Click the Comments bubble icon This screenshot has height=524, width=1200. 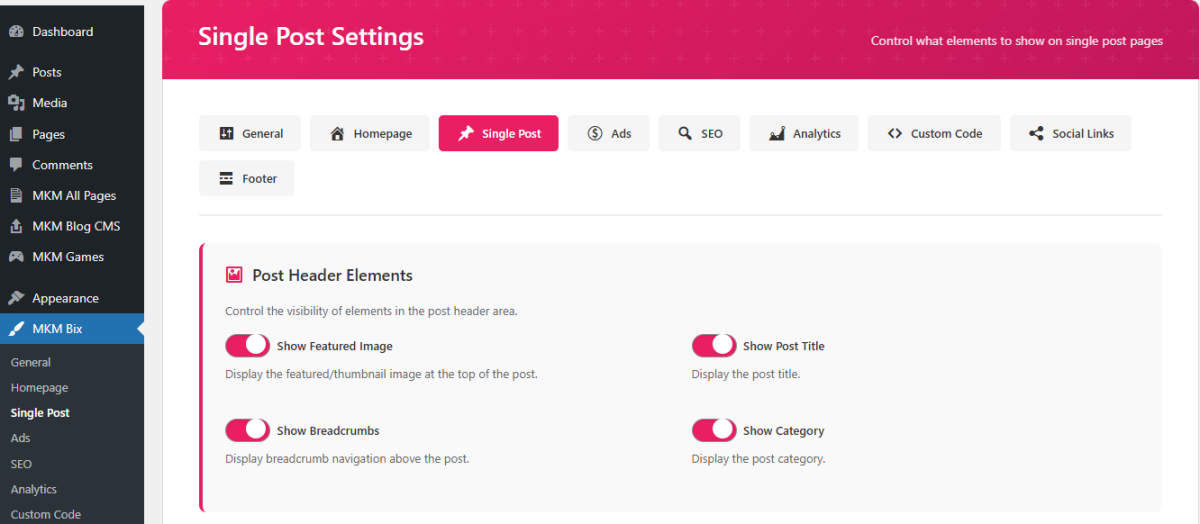(16, 165)
